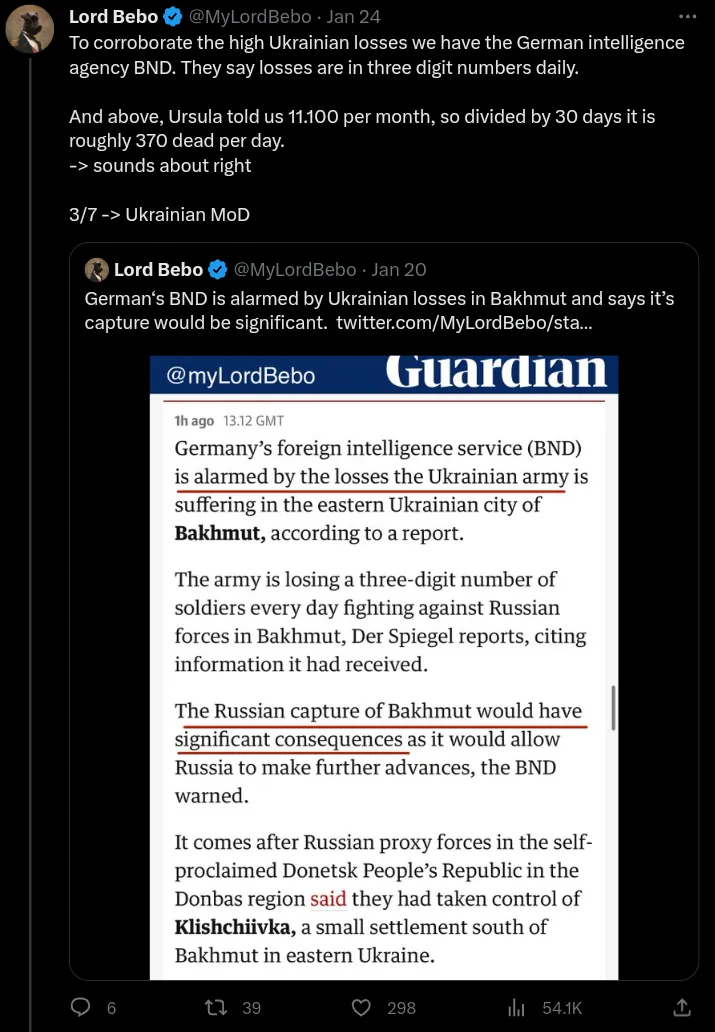715x1032 pixels.
Task: Click the 298 likes count
Action: [401, 1008]
